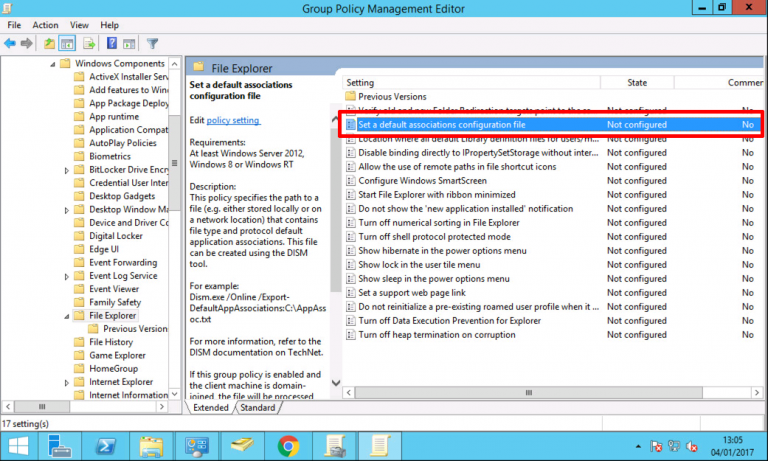768x461 pixels.
Task: Select the Biometrics tree folder
Action: tap(102, 156)
